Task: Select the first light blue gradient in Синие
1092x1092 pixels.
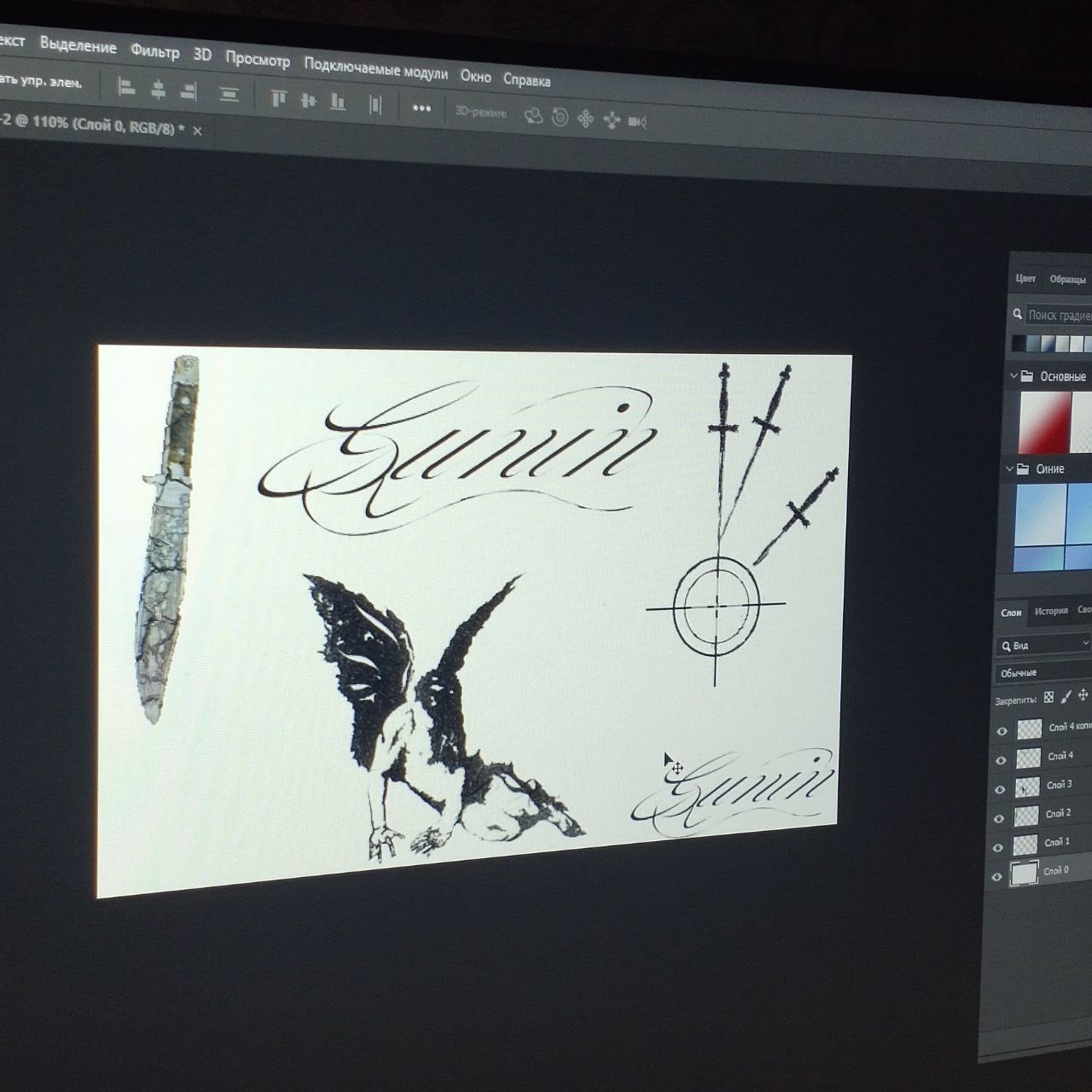Action: 1040,514
